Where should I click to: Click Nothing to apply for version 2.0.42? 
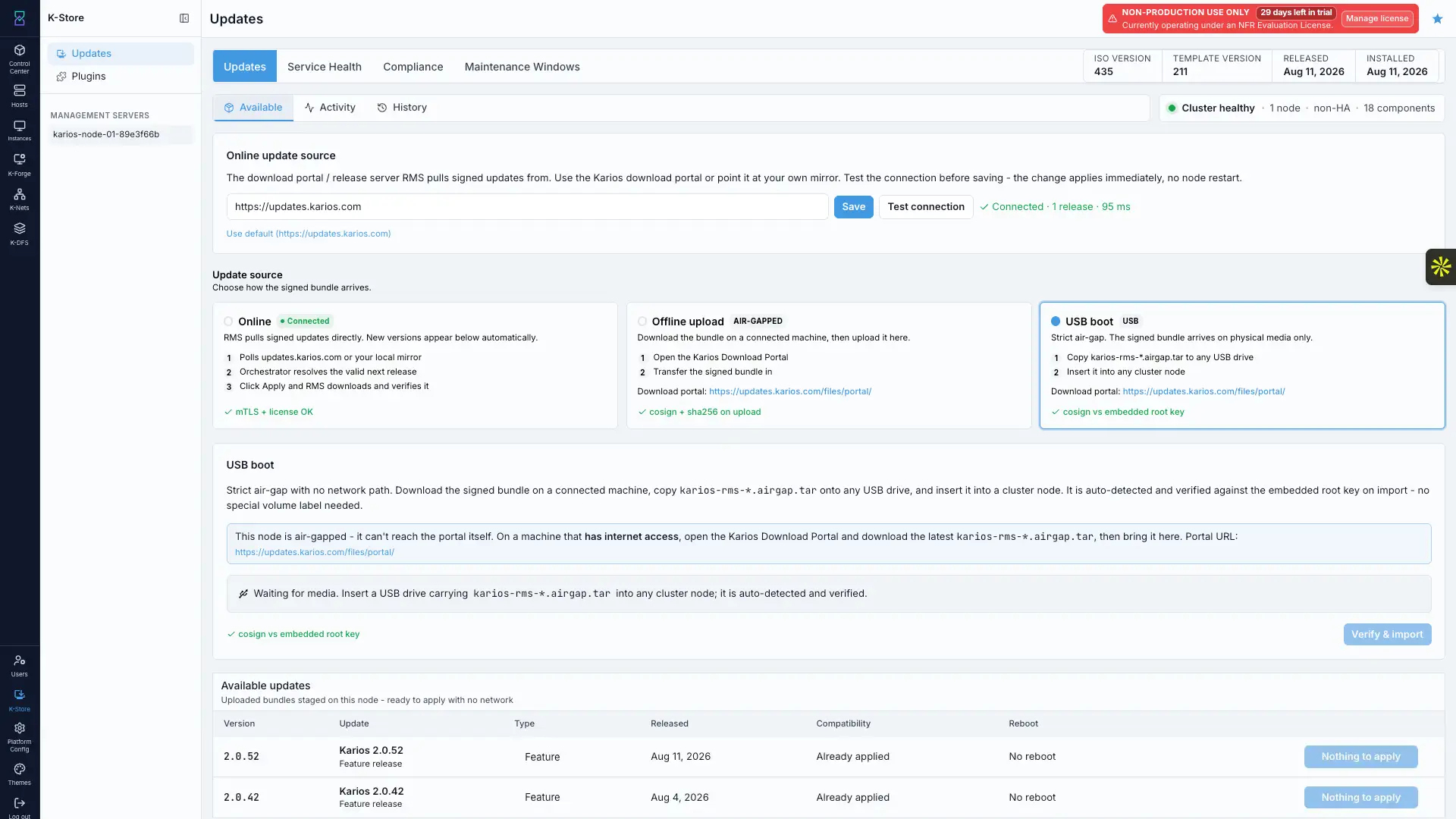coord(1361,798)
